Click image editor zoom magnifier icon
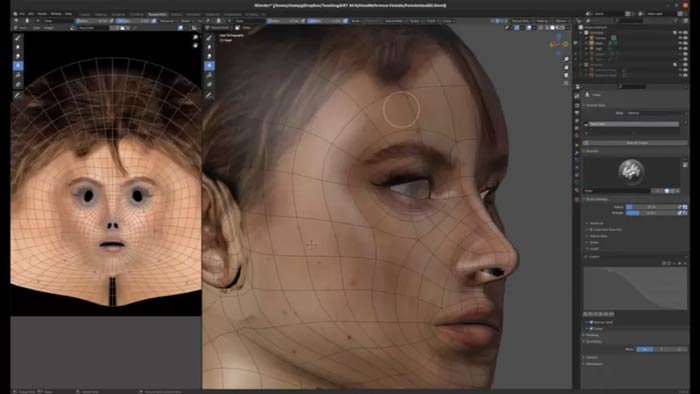 click(195, 37)
